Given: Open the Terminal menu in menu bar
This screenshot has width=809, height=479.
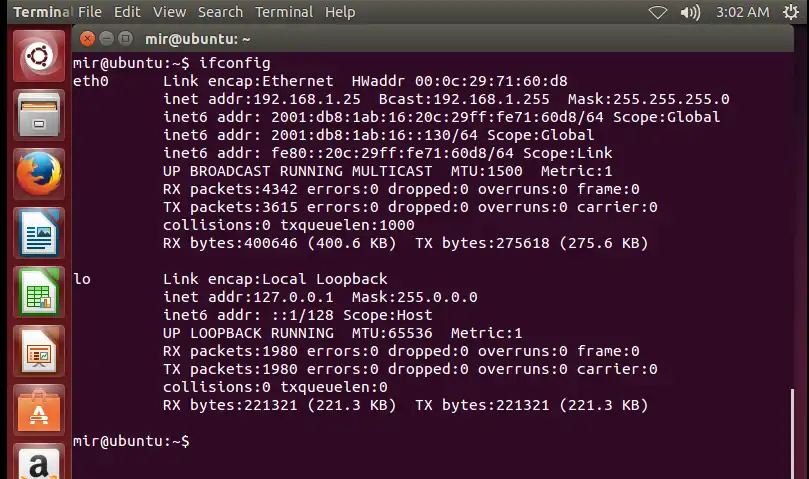Looking at the screenshot, I should click(x=284, y=12).
